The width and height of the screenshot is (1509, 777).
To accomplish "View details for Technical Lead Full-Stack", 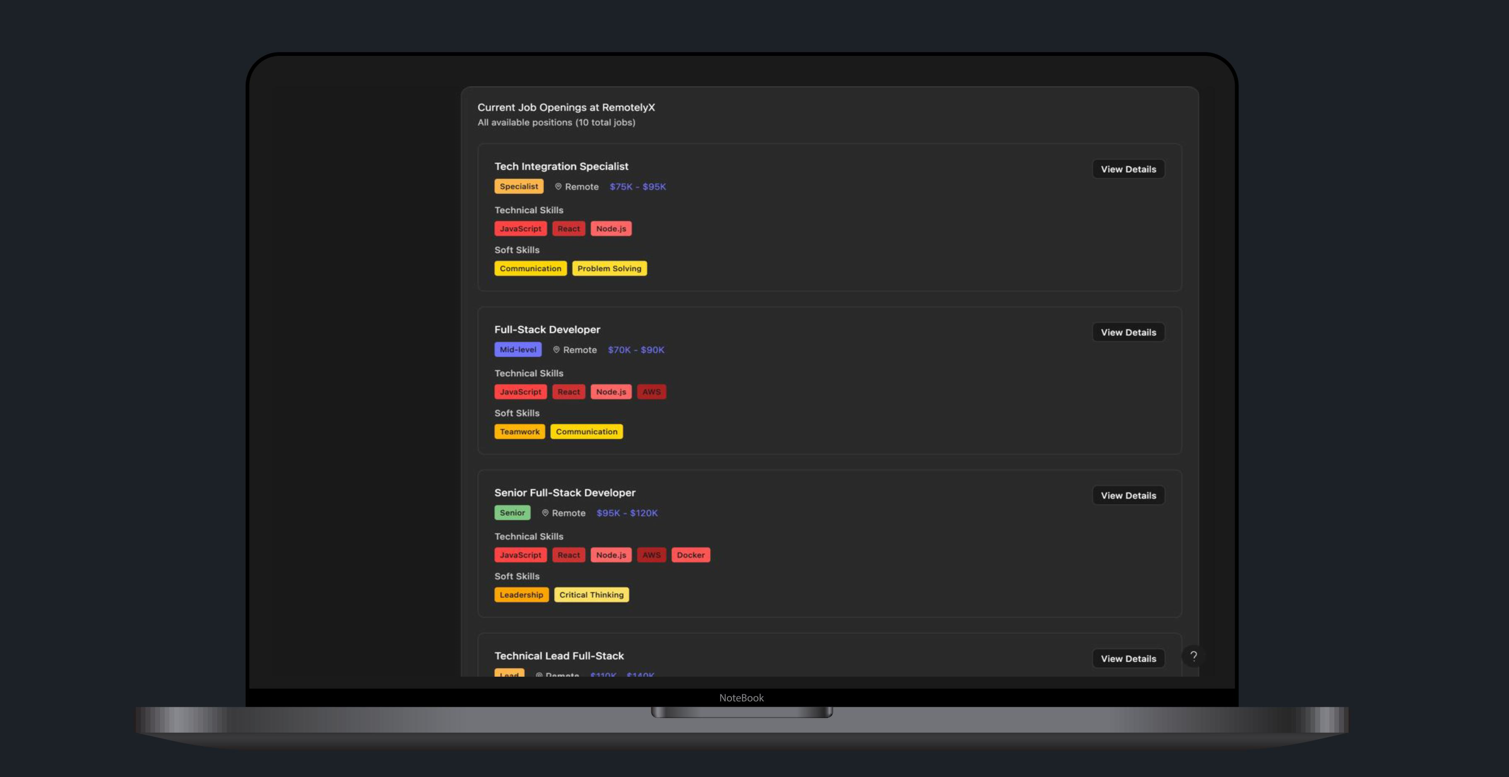I will 1128,658.
